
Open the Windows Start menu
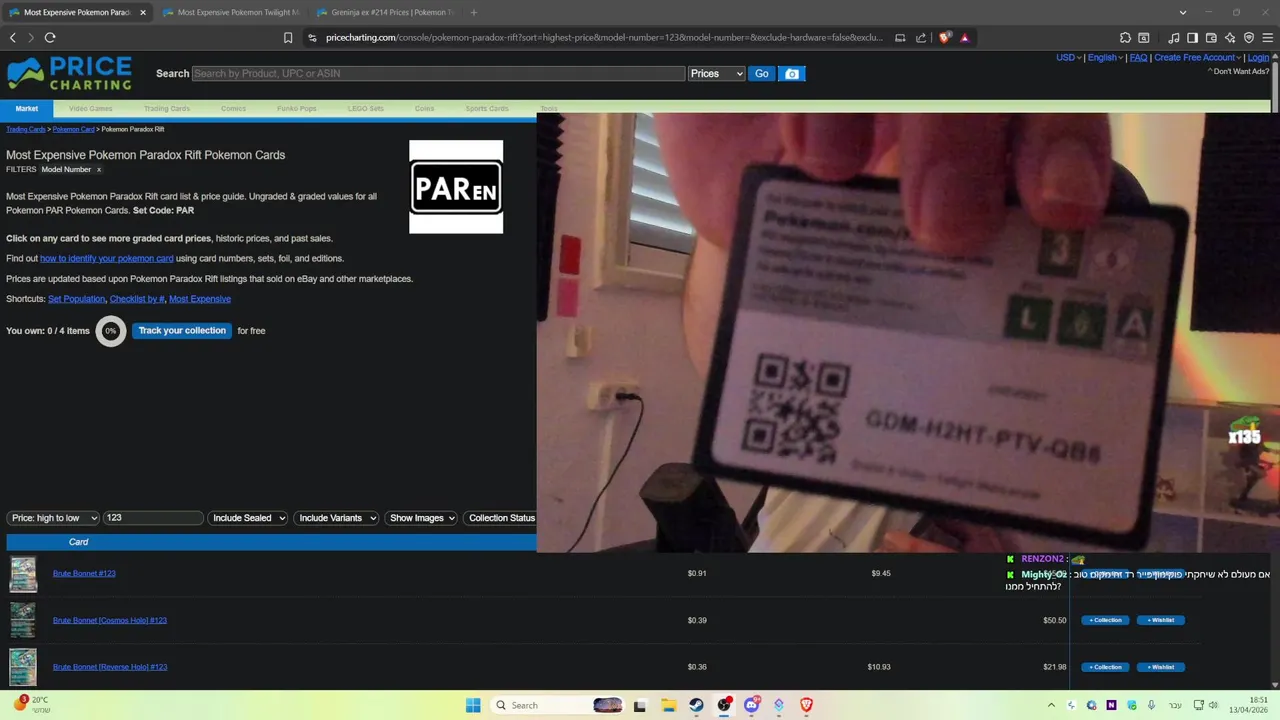click(473, 705)
